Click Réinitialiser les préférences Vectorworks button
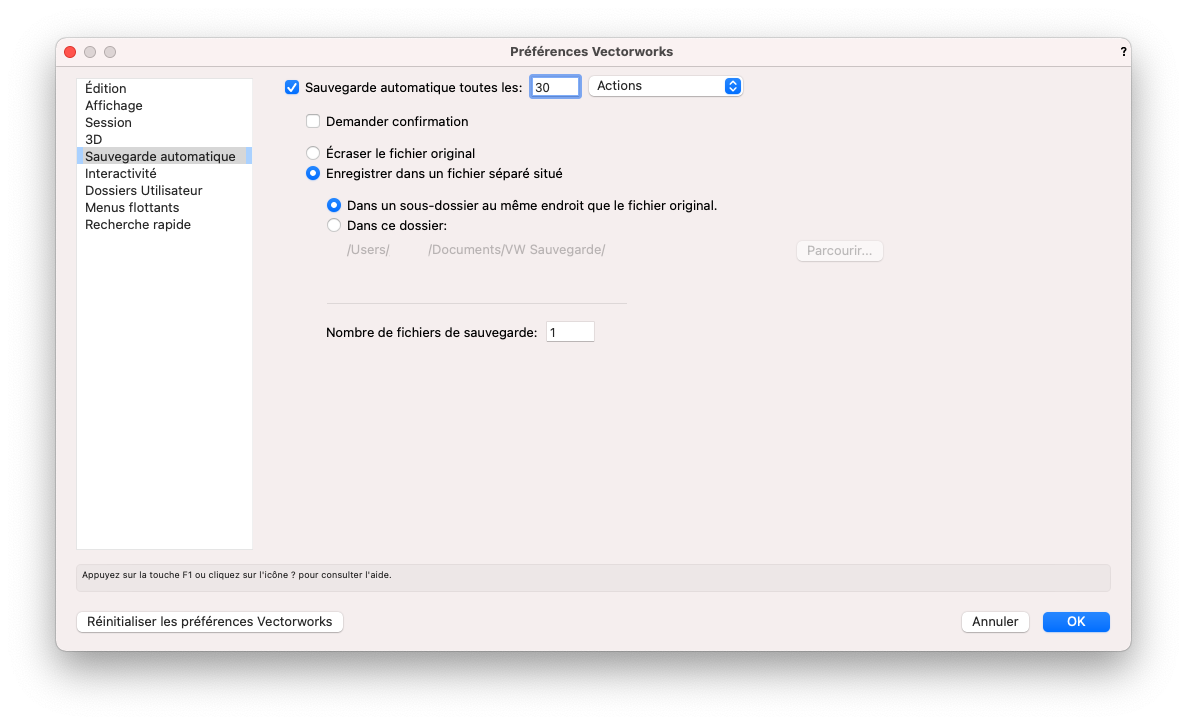The image size is (1187, 725). pos(210,621)
